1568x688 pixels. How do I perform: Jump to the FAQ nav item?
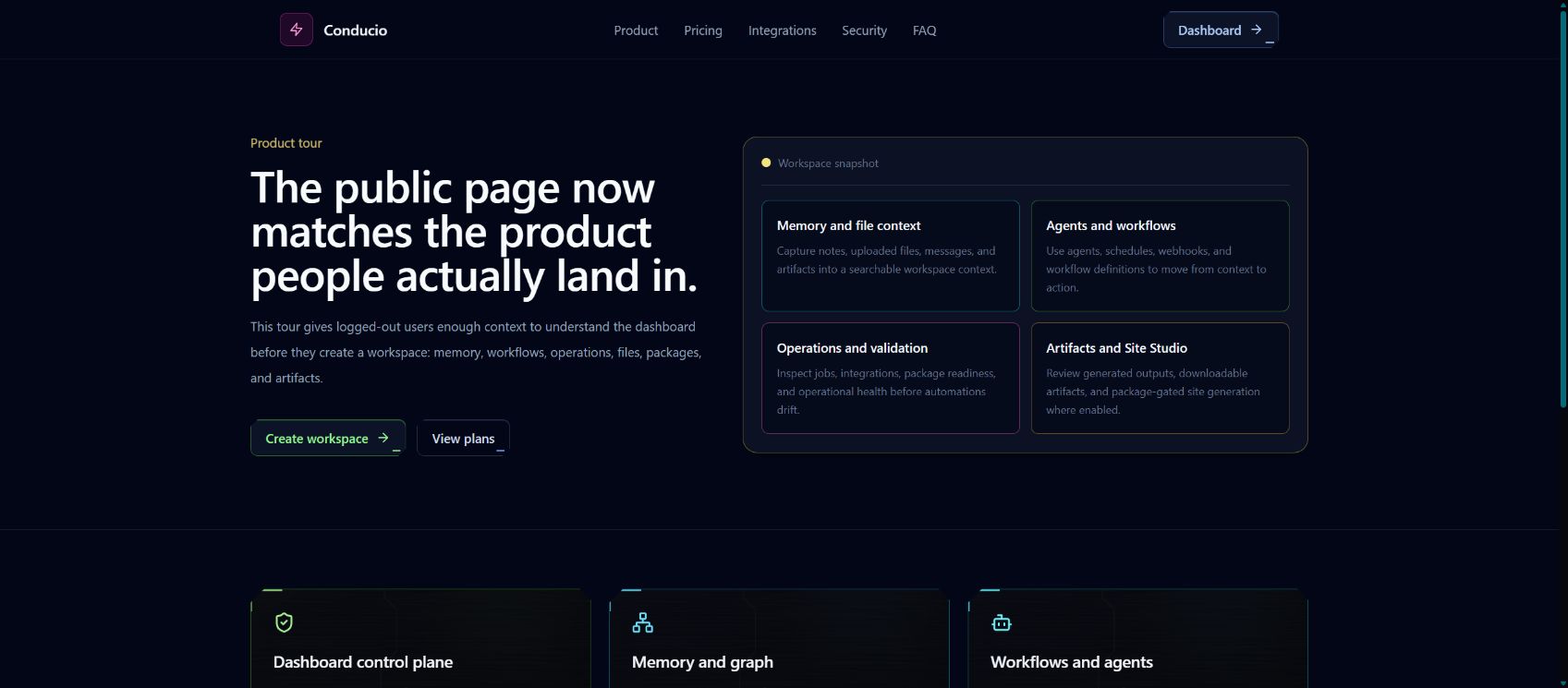[924, 30]
